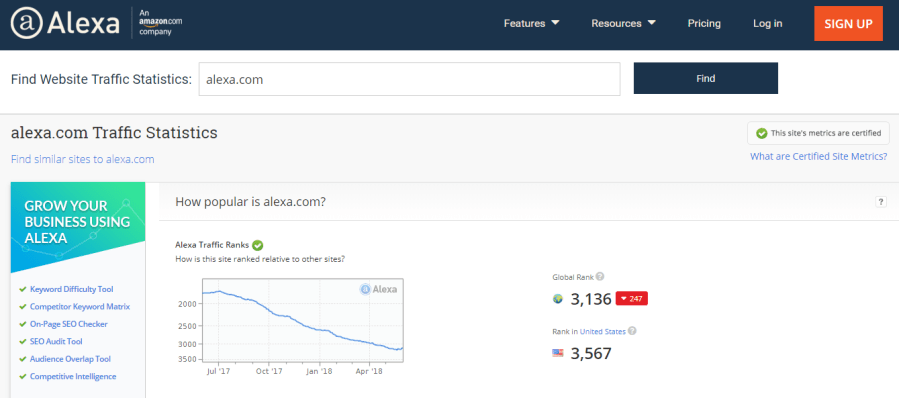Click the site's metrics are certified badge
Image resolution: width=899 pixels, height=398 pixels.
[818, 133]
